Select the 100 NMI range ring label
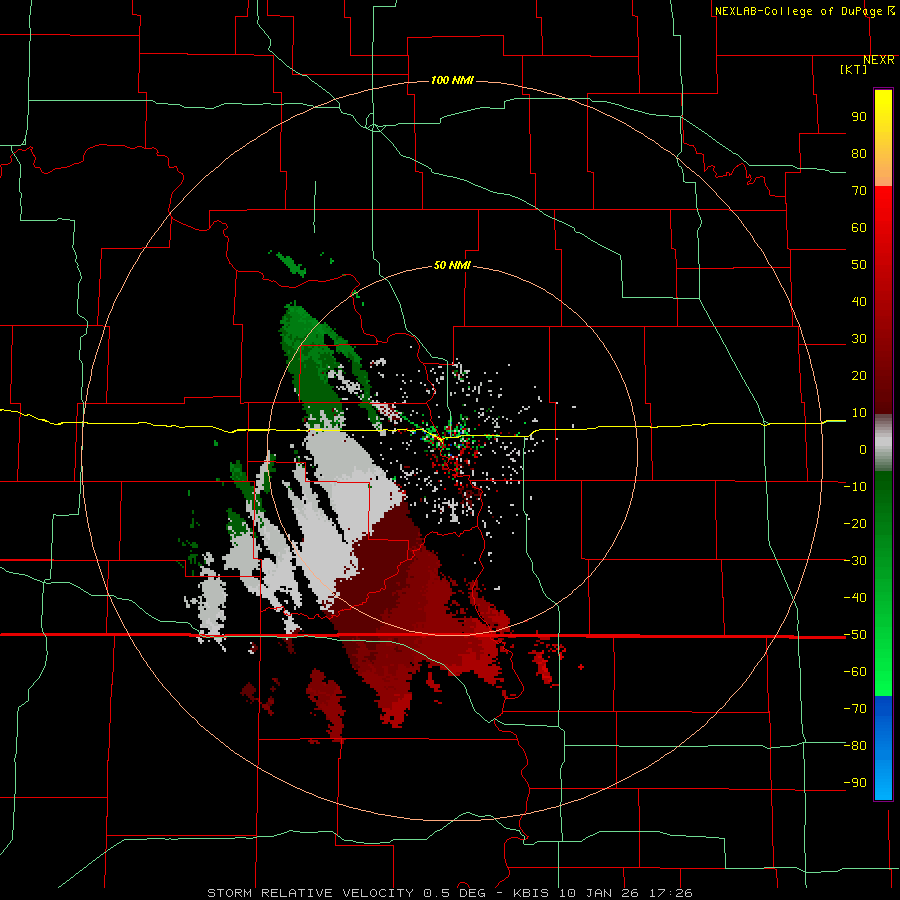900x900 pixels. (452, 80)
